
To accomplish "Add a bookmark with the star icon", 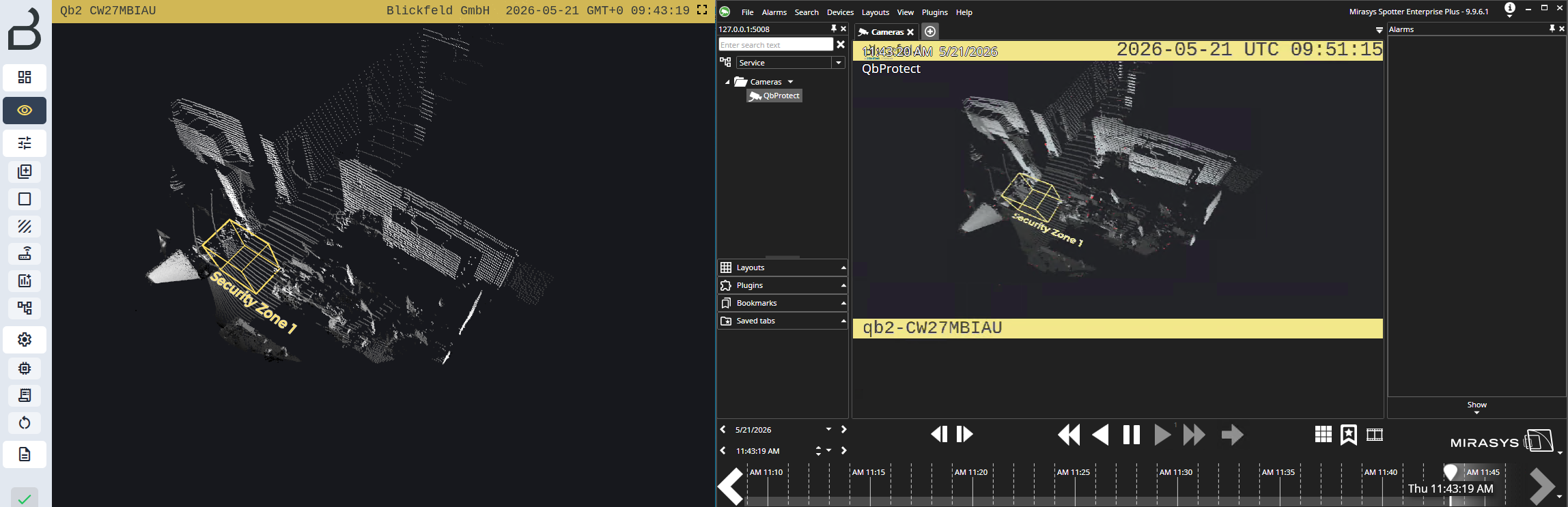I will [x=1349, y=435].
